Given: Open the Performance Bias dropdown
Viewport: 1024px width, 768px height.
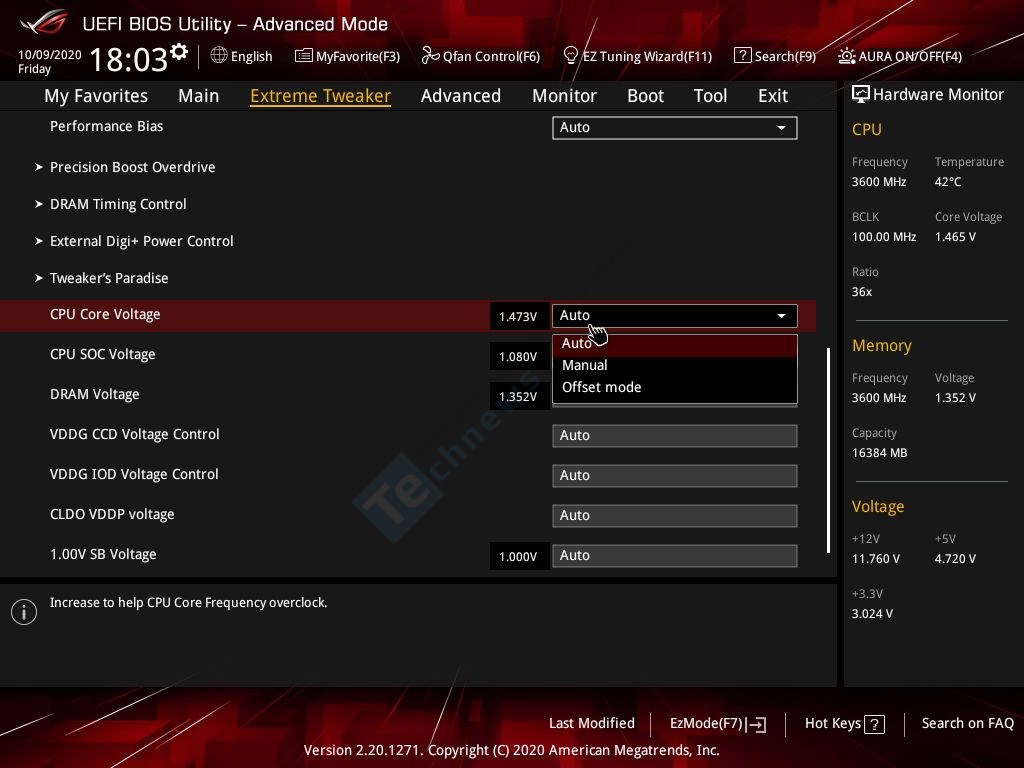Looking at the screenshot, I should tap(675, 128).
